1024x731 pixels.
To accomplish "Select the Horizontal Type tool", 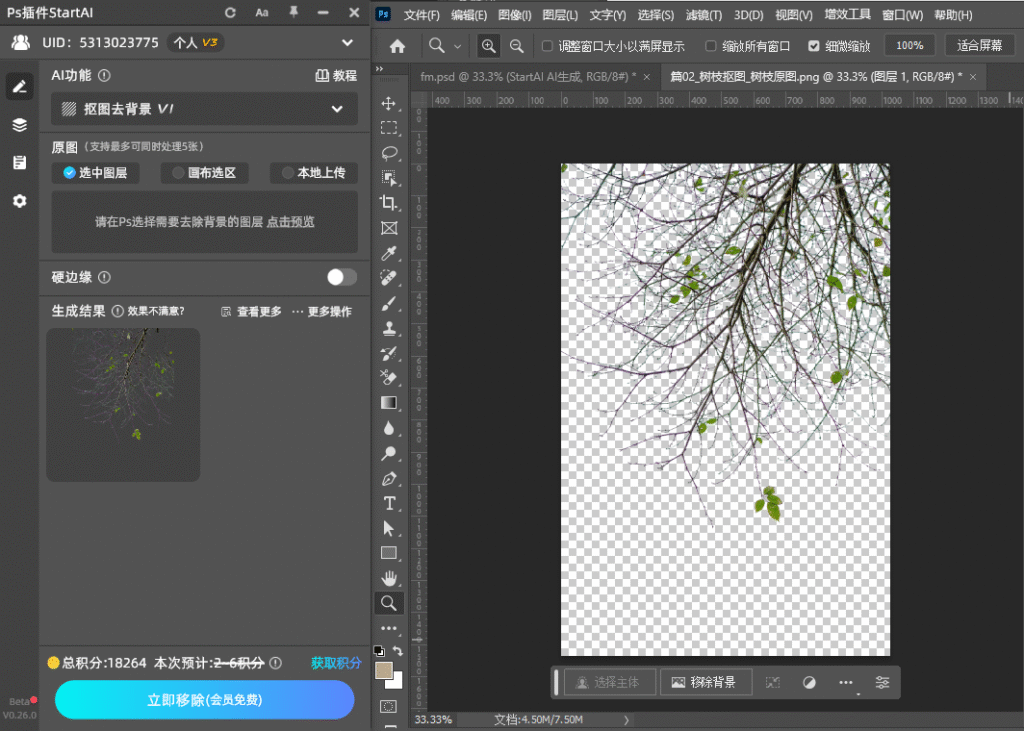I will [389, 503].
